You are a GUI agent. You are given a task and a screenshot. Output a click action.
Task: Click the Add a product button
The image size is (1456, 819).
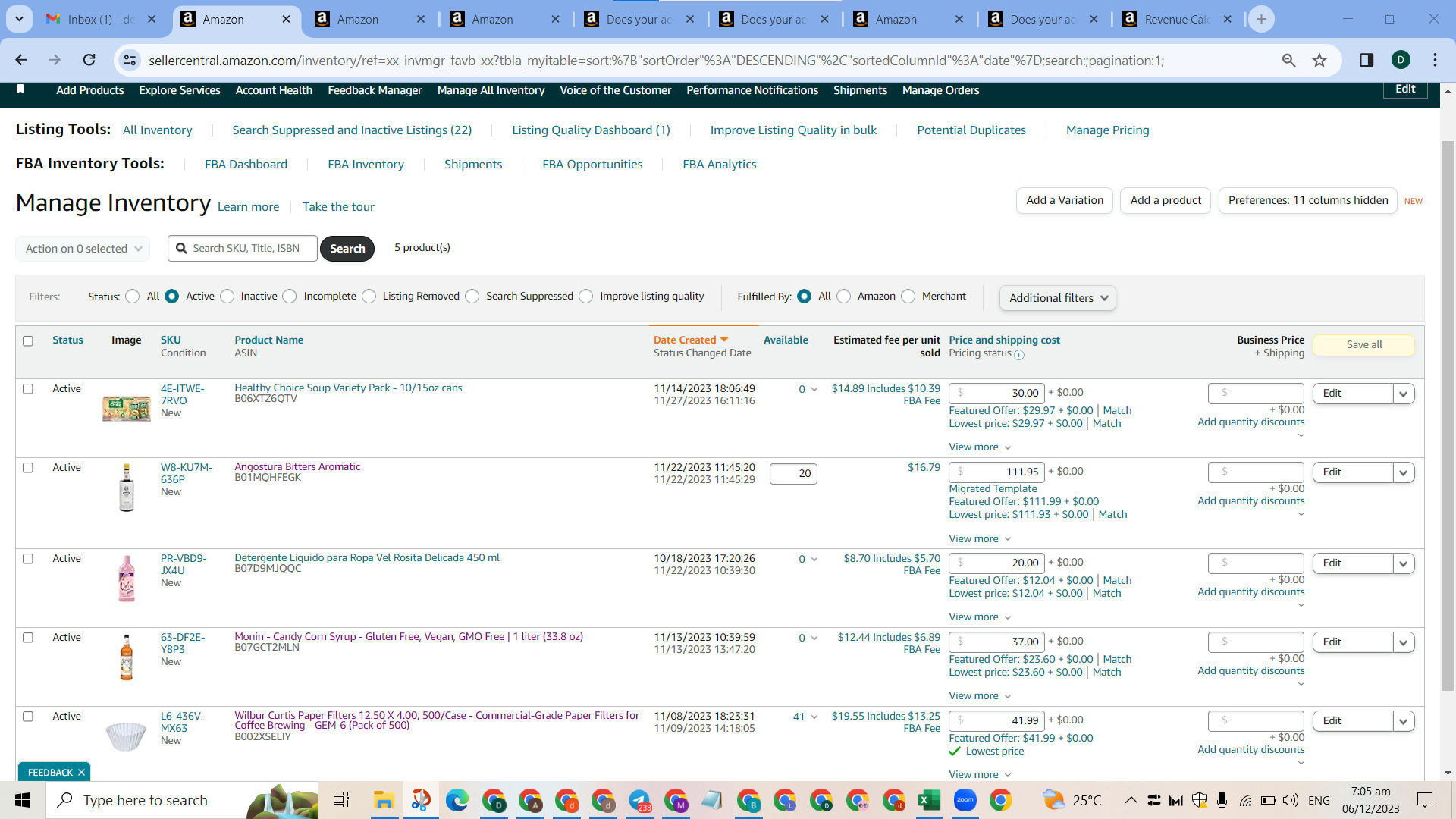(x=1166, y=200)
